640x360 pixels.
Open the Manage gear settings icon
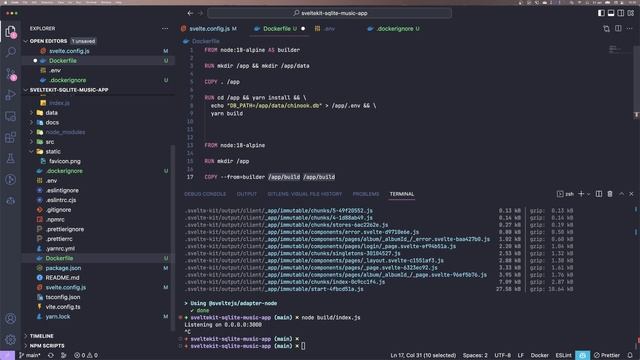point(11,339)
